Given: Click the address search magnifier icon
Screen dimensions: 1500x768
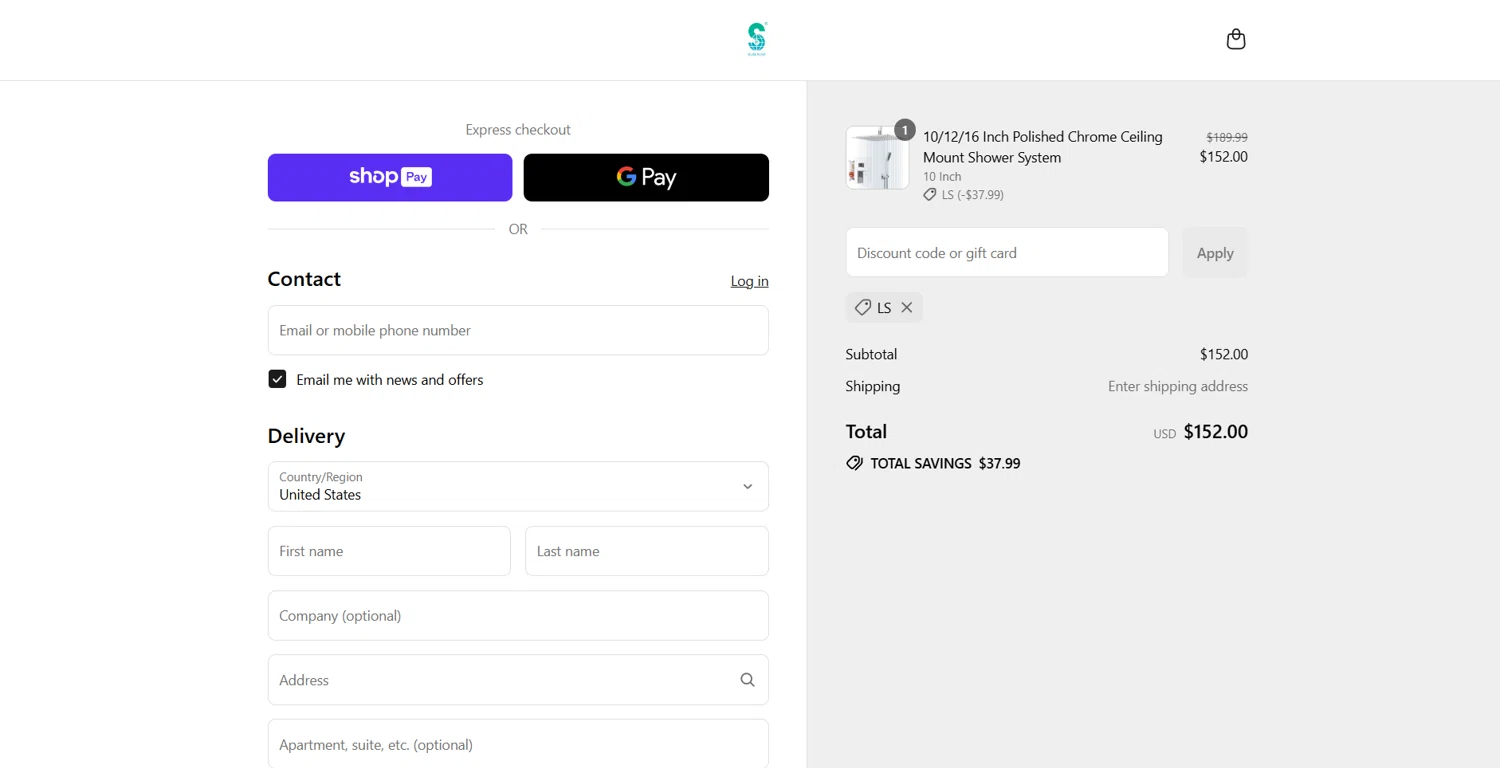Looking at the screenshot, I should (747, 680).
